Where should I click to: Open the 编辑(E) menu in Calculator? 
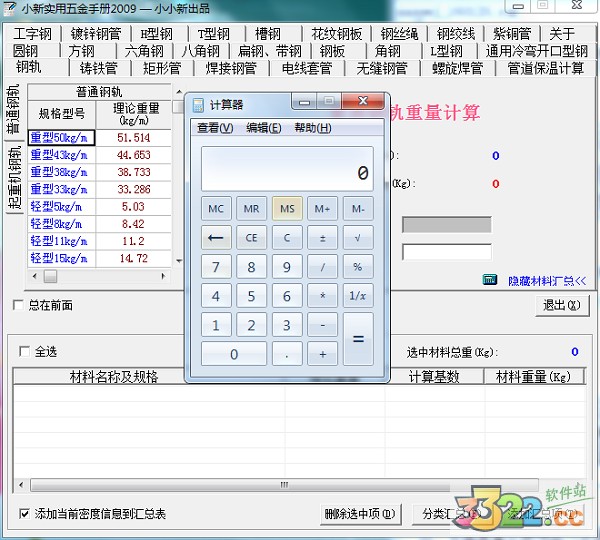pos(264,128)
